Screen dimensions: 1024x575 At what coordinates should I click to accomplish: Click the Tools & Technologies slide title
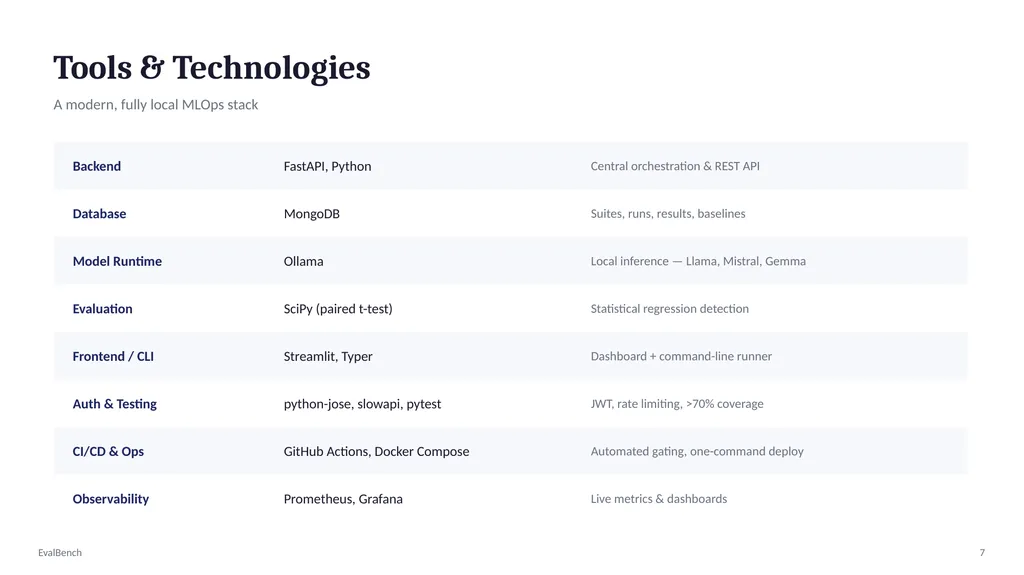(212, 68)
